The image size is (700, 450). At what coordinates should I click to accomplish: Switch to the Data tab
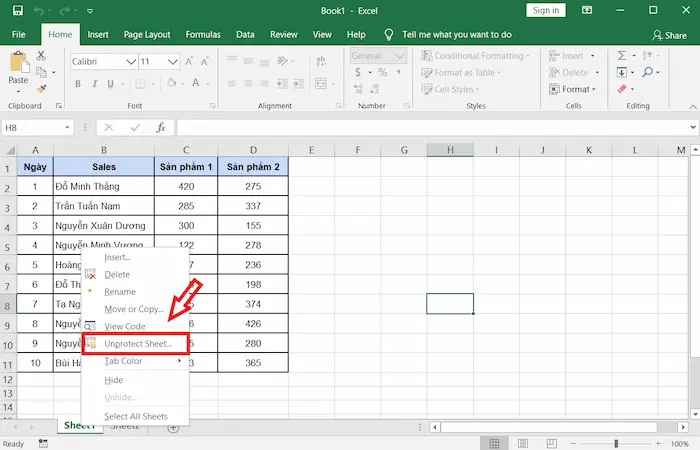point(245,34)
